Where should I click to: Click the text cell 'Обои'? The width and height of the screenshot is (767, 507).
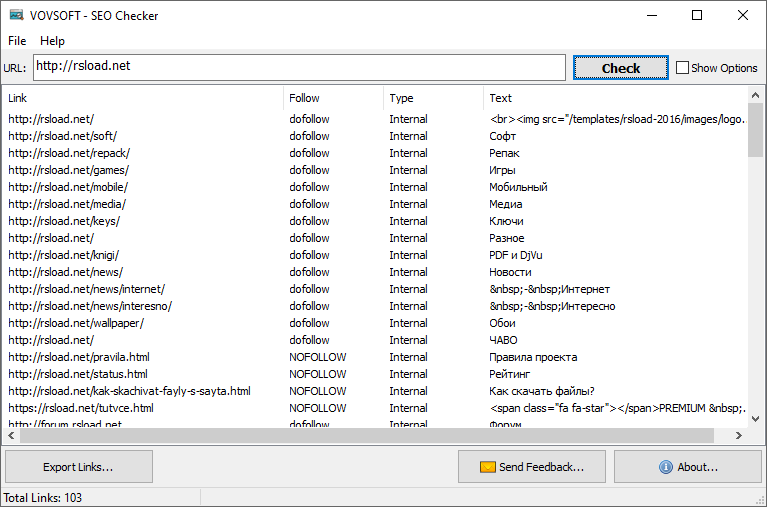(502, 323)
